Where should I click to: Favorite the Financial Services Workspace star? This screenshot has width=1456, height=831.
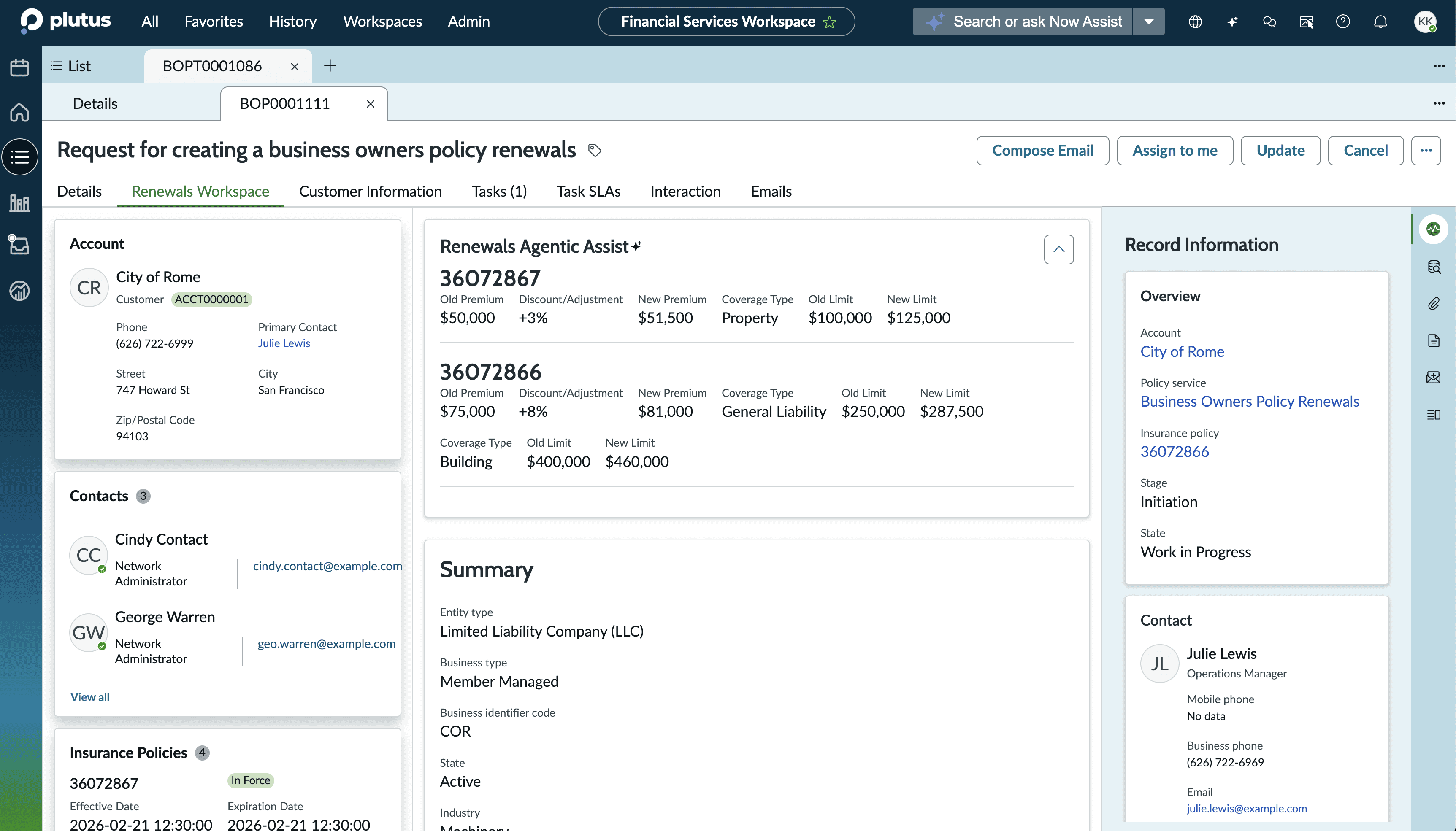(x=830, y=22)
